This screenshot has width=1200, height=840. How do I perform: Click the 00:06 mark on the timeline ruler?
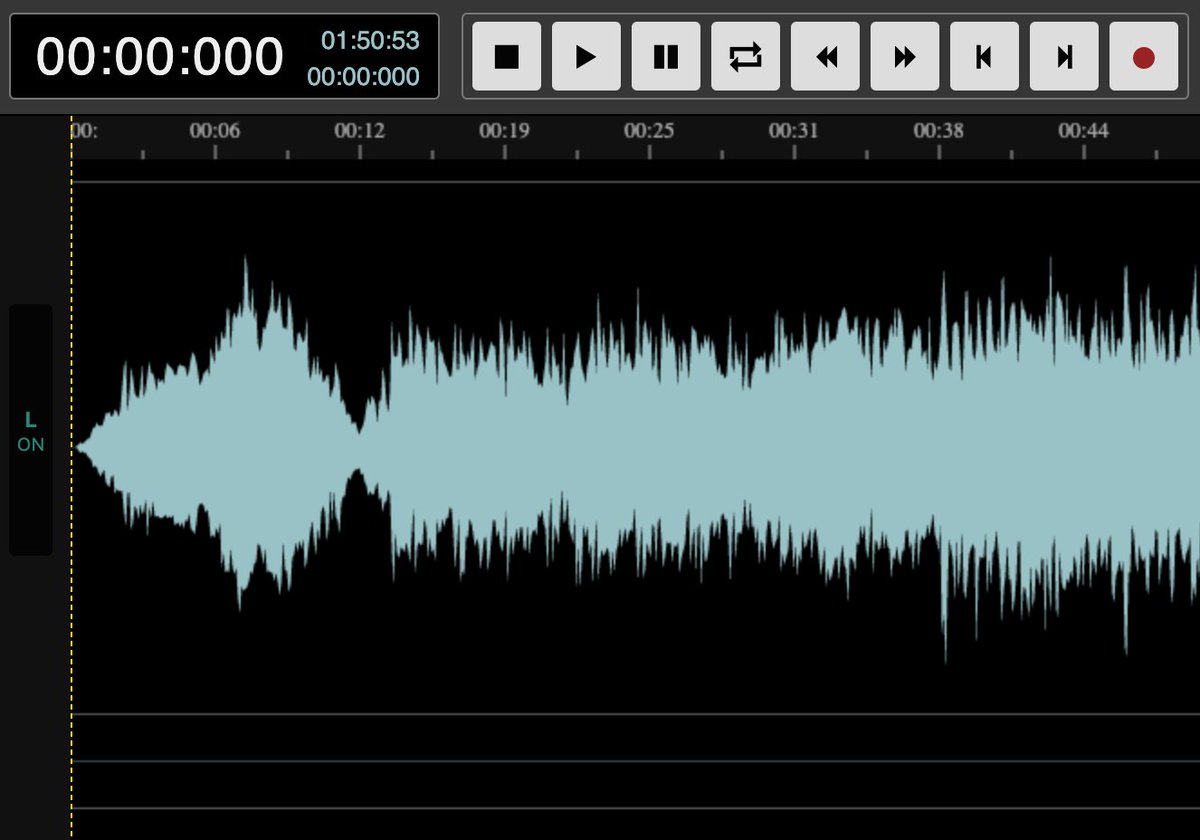coord(216,130)
